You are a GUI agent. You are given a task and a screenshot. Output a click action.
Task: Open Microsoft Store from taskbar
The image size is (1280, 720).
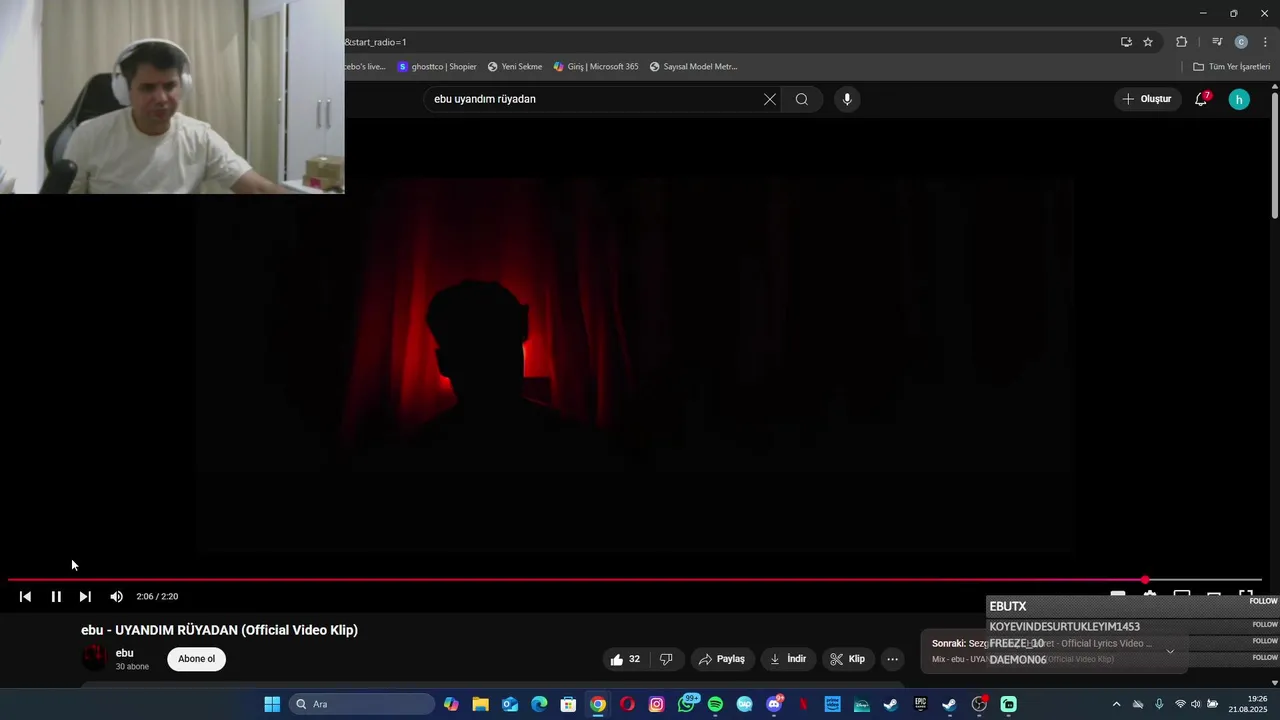point(568,704)
